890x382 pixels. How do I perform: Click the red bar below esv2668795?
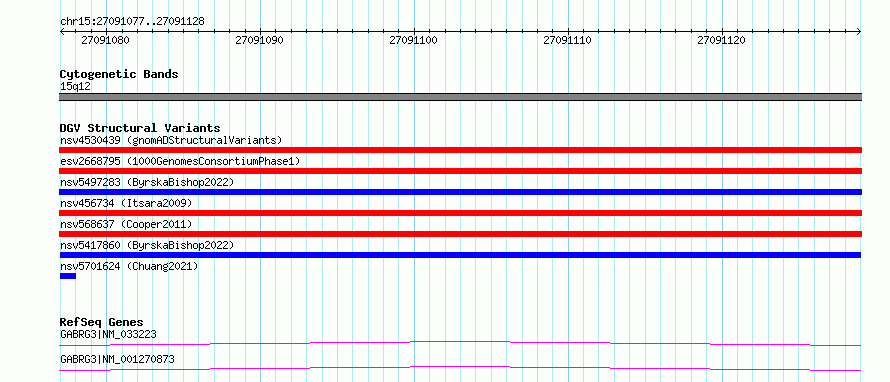click(x=460, y=171)
